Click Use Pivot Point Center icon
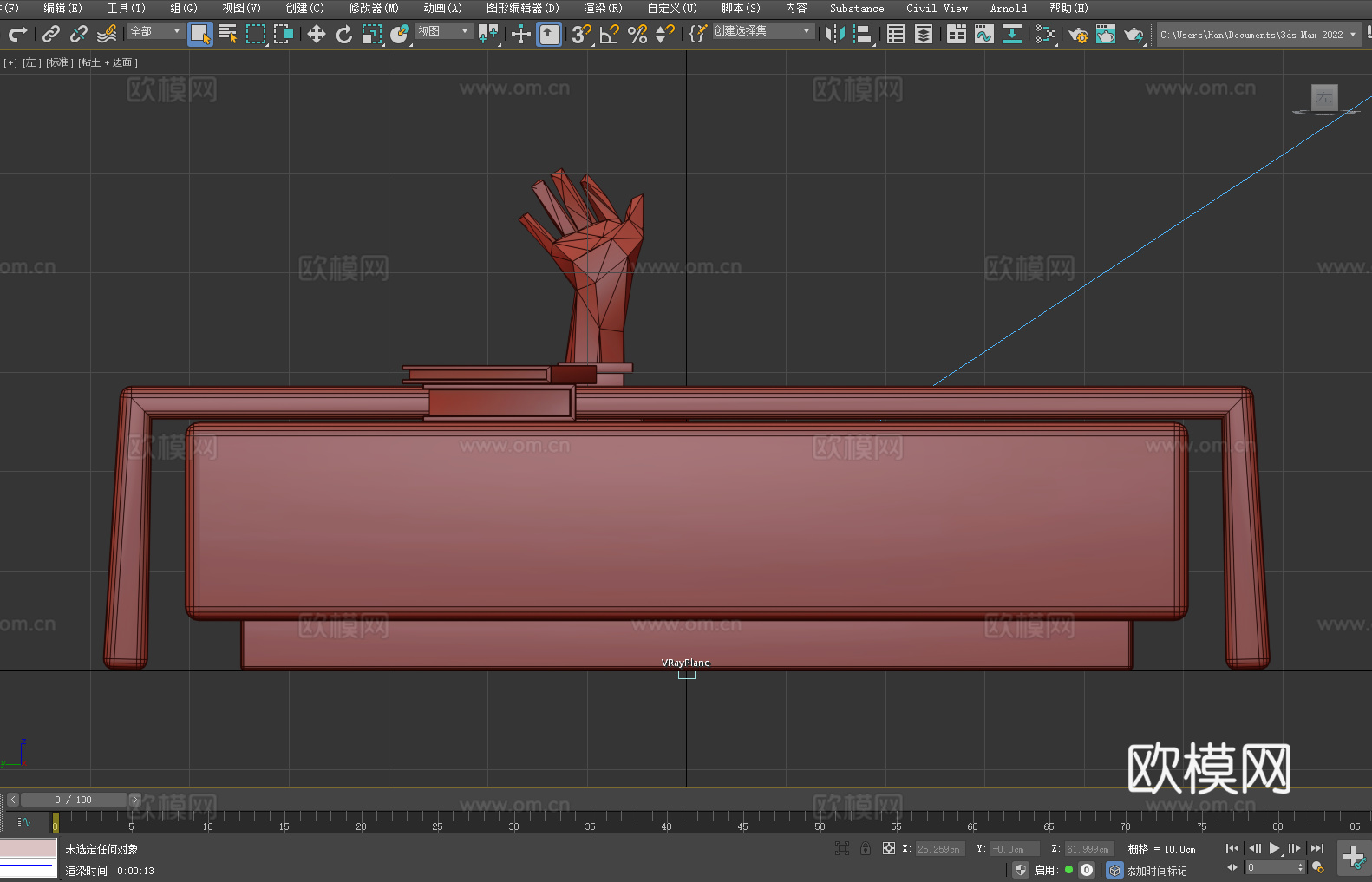Image resolution: width=1372 pixels, height=882 pixels. tap(488, 34)
